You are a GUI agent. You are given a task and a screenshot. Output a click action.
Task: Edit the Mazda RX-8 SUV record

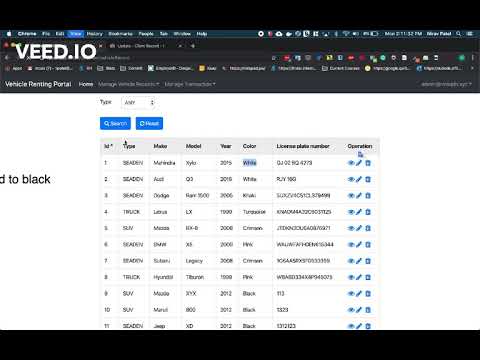click(359, 228)
